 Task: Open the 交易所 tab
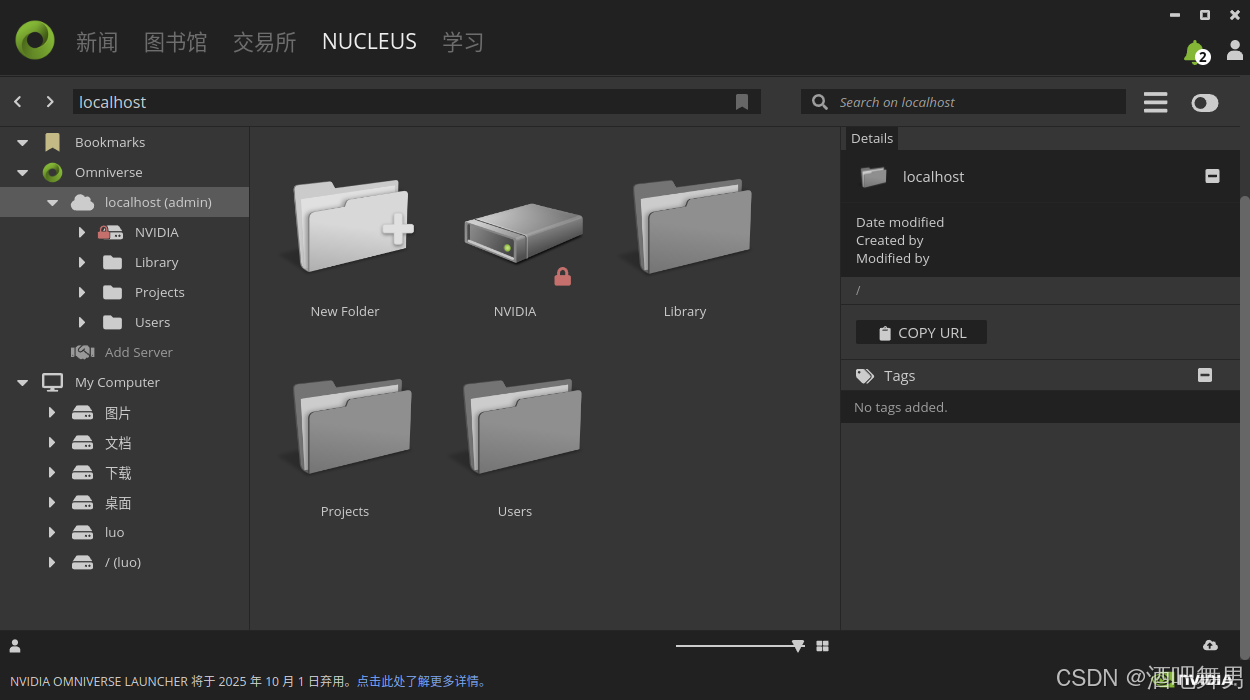(264, 42)
